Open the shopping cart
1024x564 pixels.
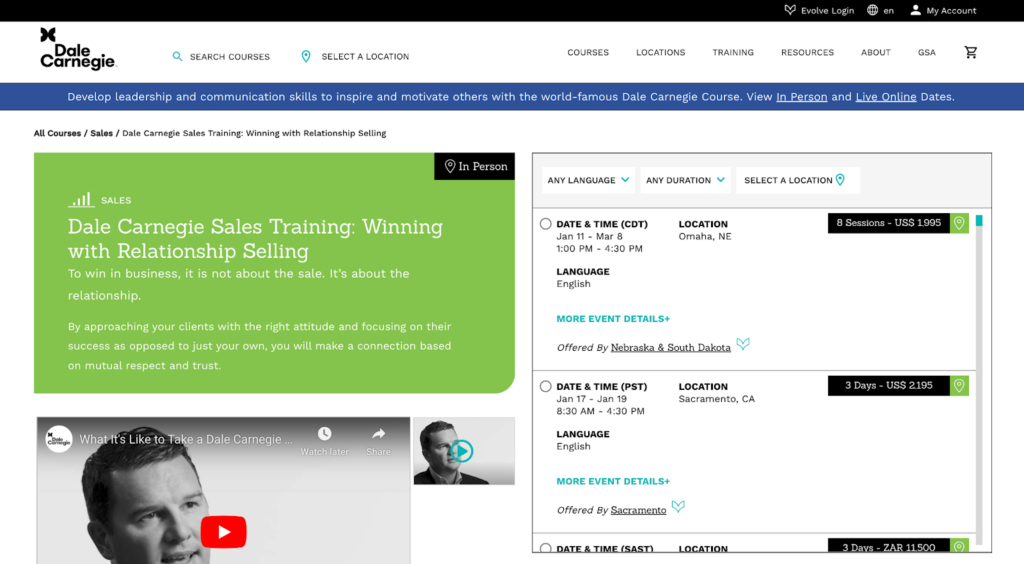(x=970, y=52)
